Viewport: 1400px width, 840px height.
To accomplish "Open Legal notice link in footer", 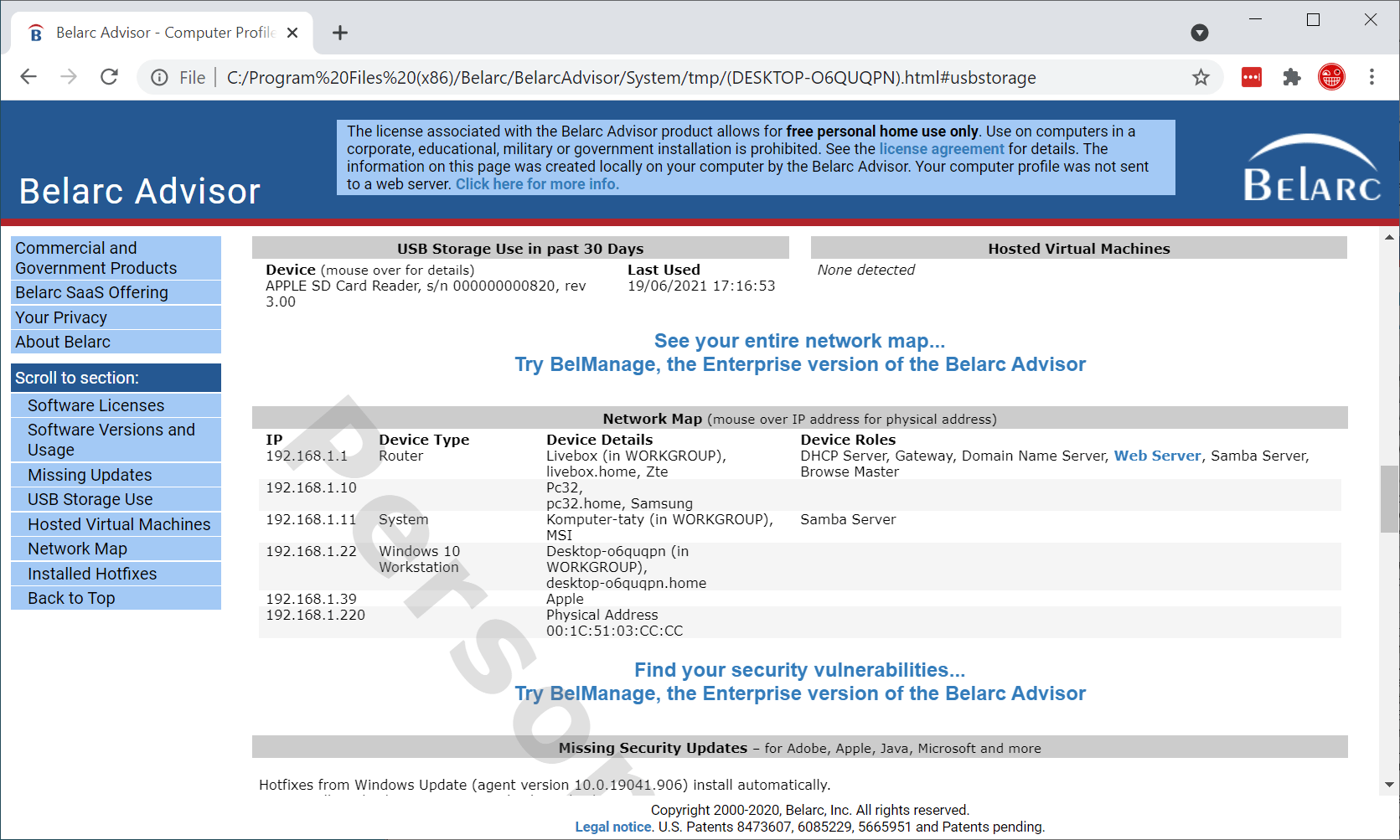I will [x=612, y=827].
